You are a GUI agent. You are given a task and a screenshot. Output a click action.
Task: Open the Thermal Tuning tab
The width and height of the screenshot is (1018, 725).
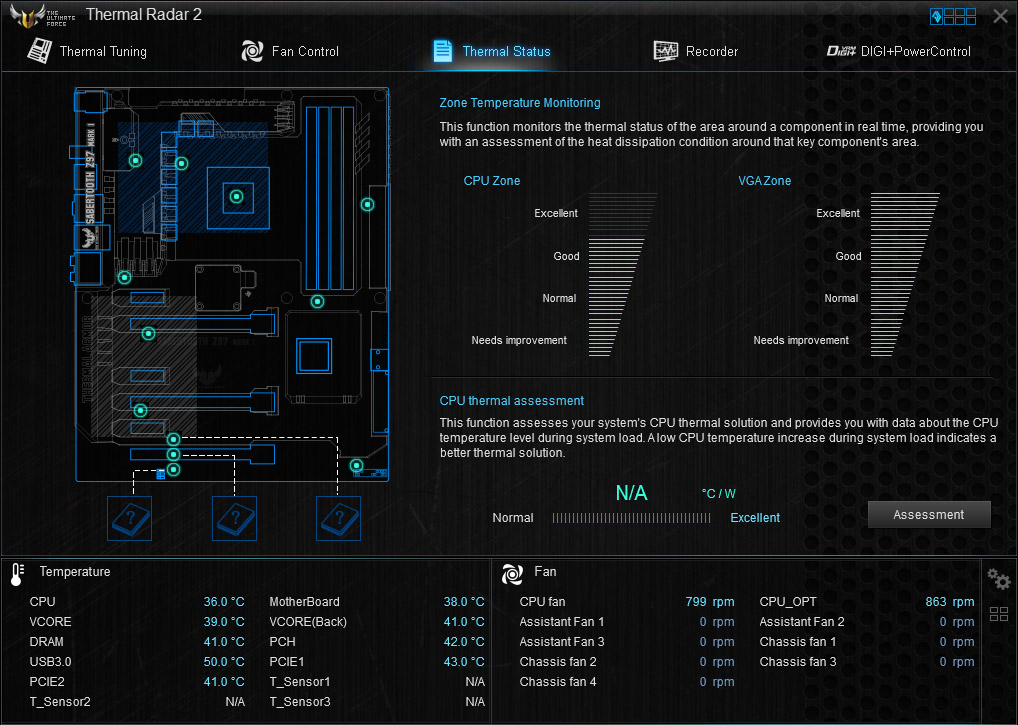tap(88, 51)
